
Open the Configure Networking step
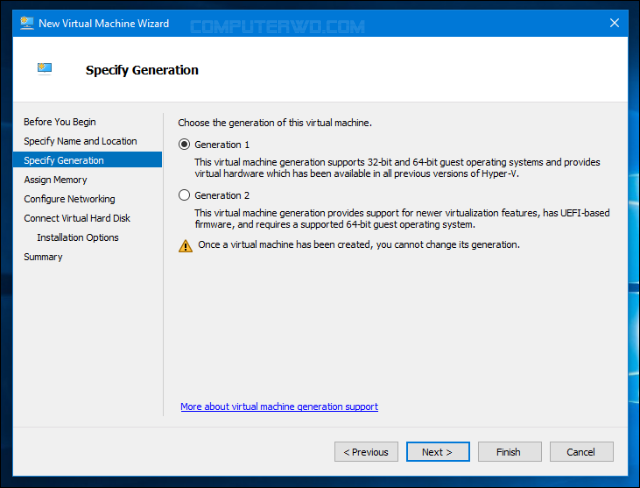(x=69, y=199)
